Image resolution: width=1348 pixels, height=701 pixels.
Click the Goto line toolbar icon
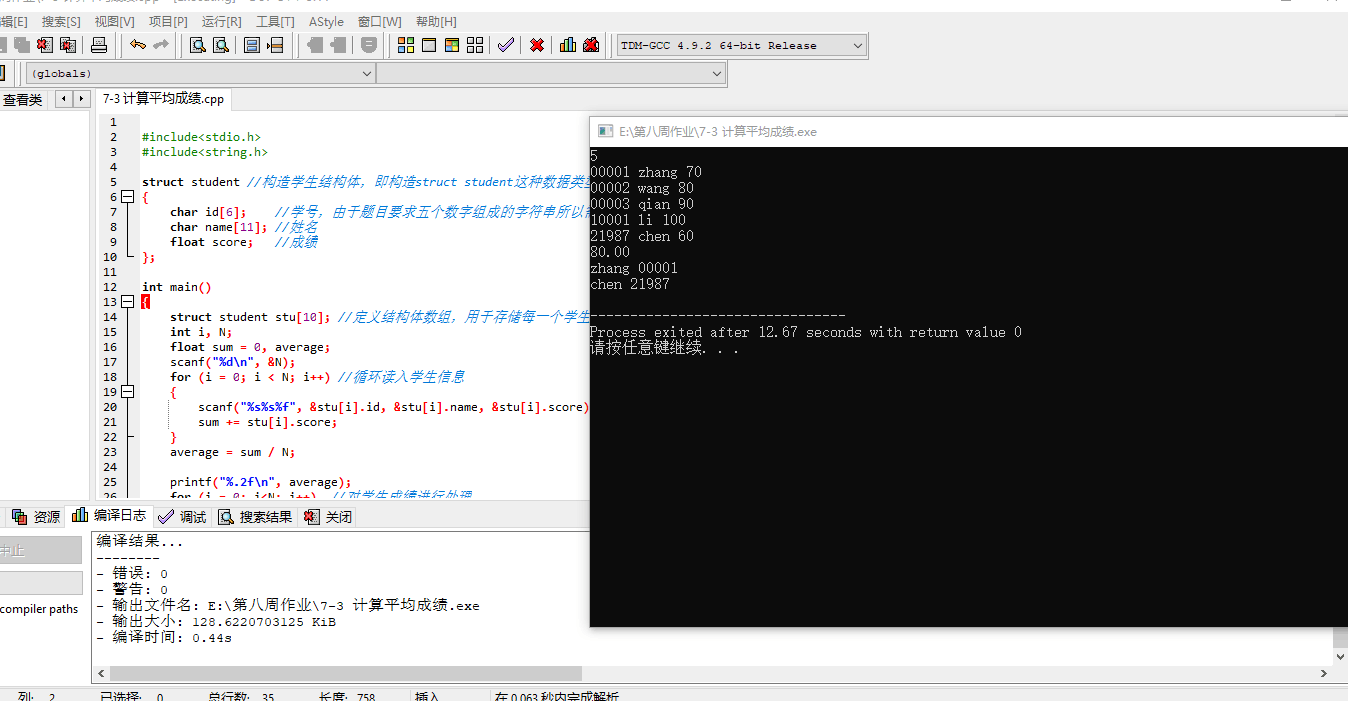coord(275,45)
